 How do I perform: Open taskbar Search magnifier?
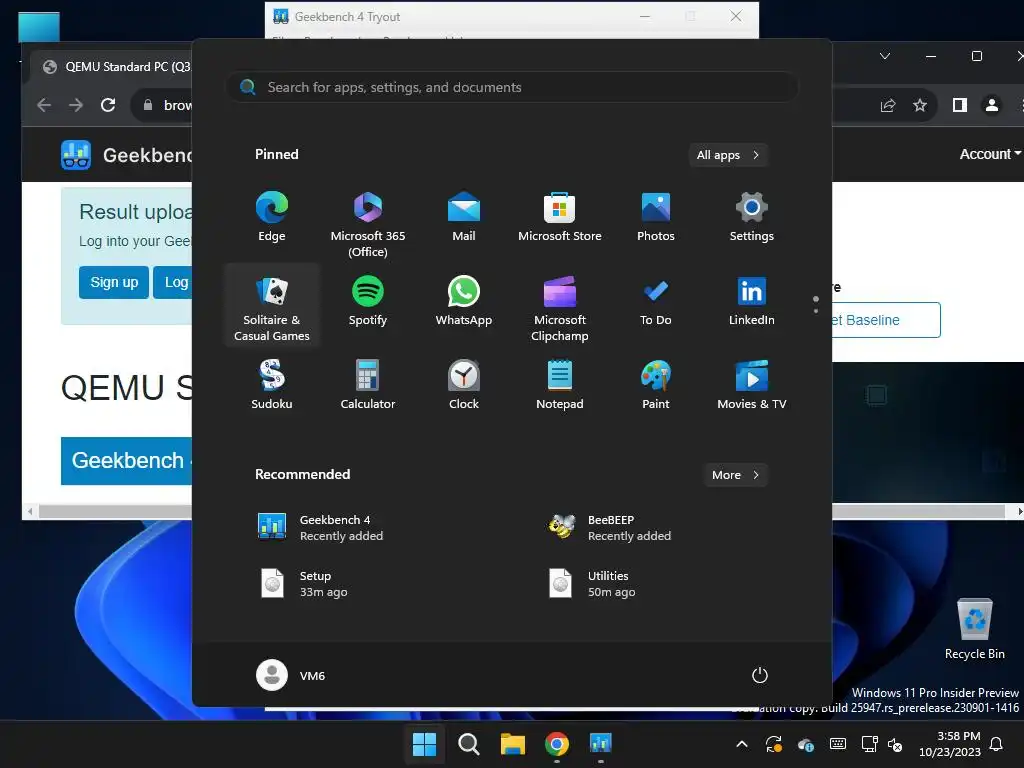[468, 743]
